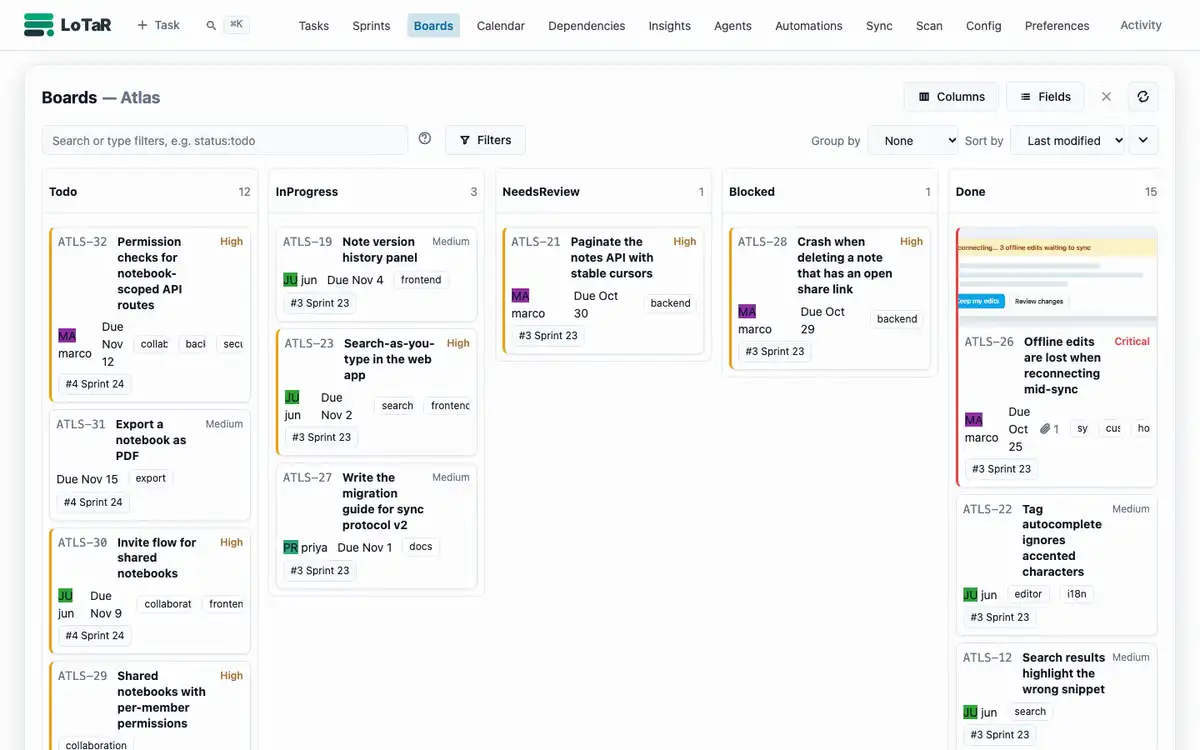This screenshot has height=750, width=1200.
Task: Click the Fields button
Action: click(x=1045, y=97)
